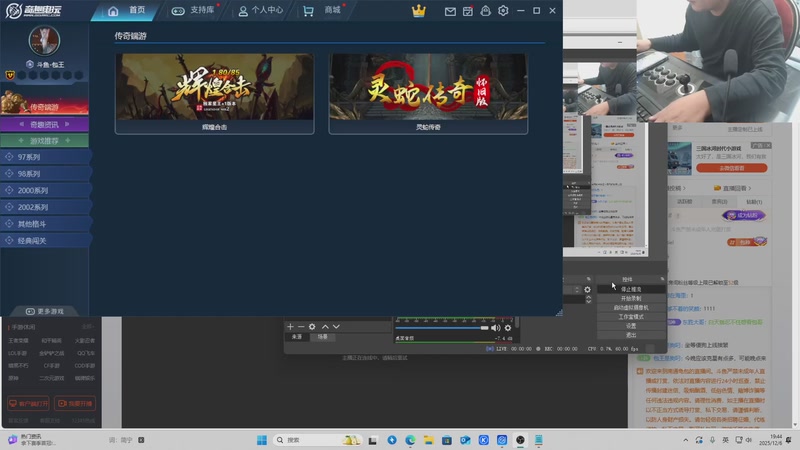
Task: Click the bag icon beside the settings gear
Action: click(485, 11)
